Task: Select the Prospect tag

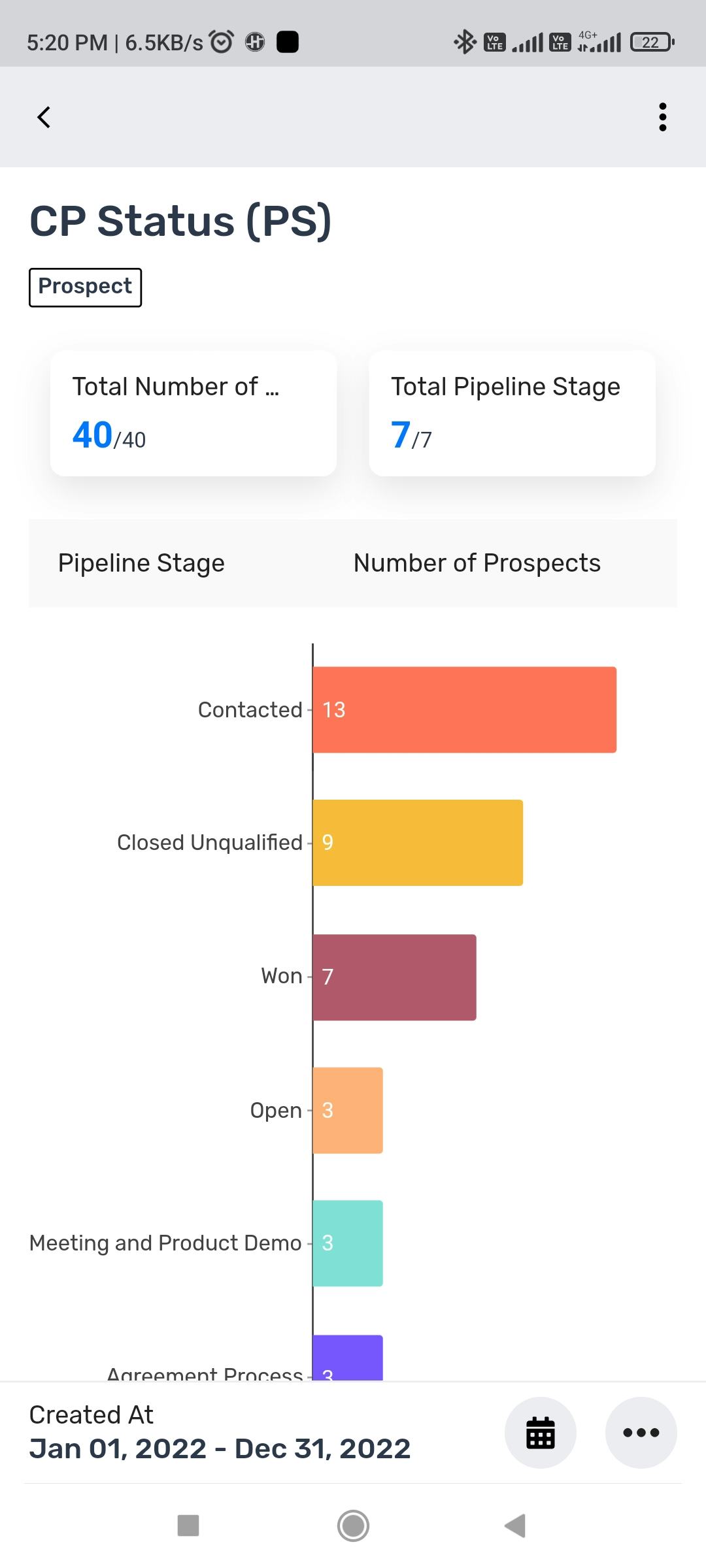Action: pos(85,287)
